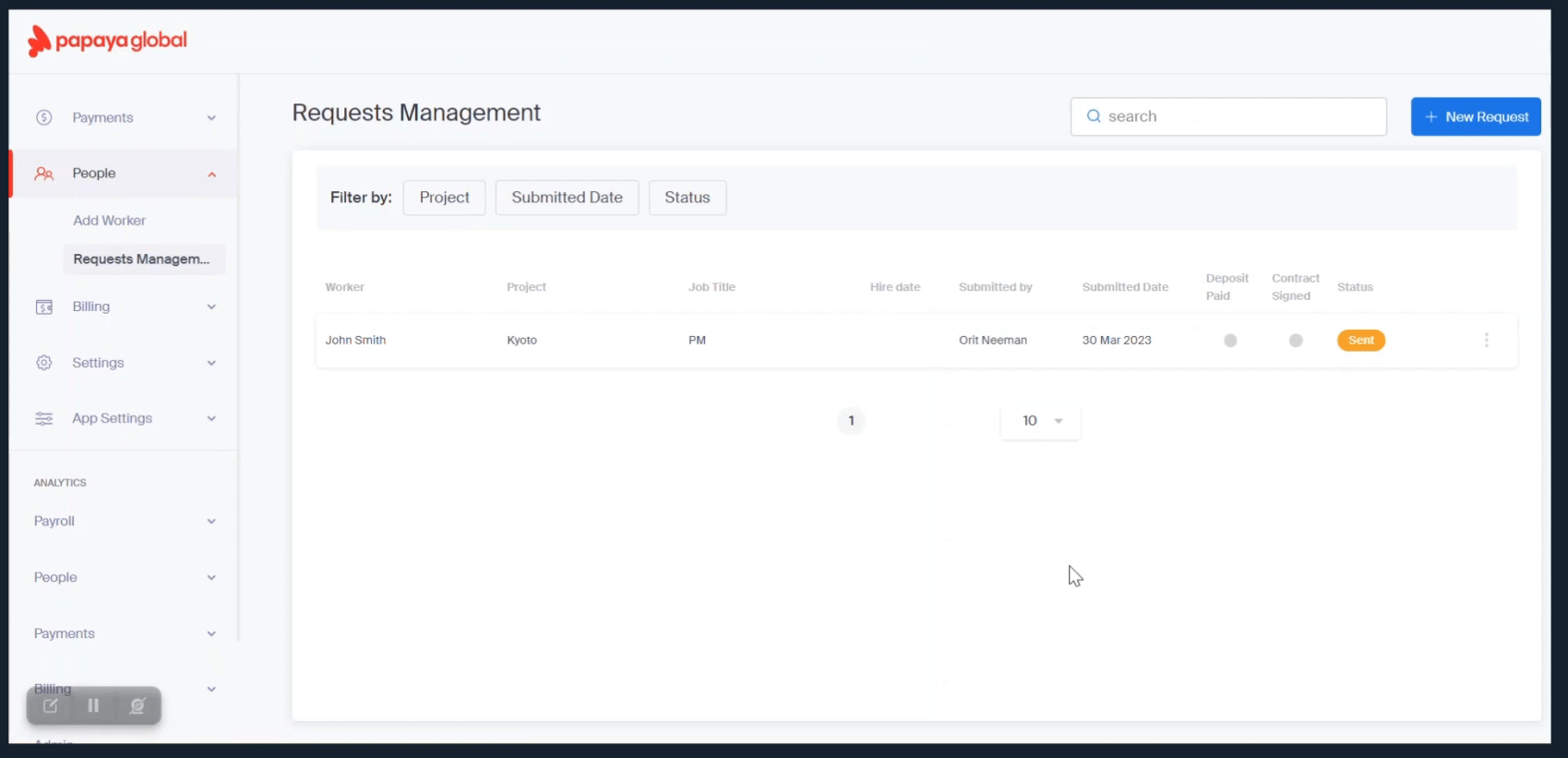This screenshot has height=758, width=1568.
Task: Open the Billing sidebar section
Action: pos(124,307)
